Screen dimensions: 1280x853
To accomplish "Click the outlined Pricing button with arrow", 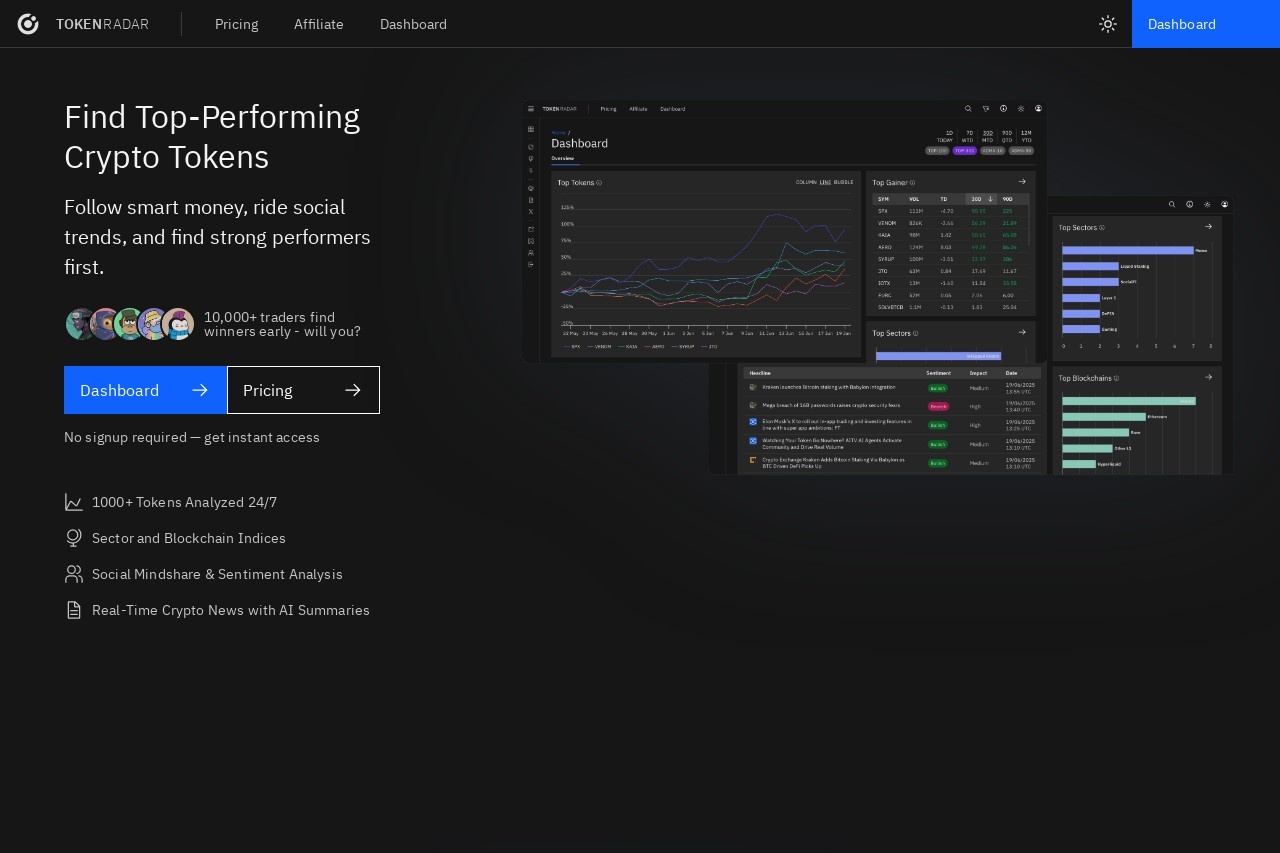I will (303, 390).
